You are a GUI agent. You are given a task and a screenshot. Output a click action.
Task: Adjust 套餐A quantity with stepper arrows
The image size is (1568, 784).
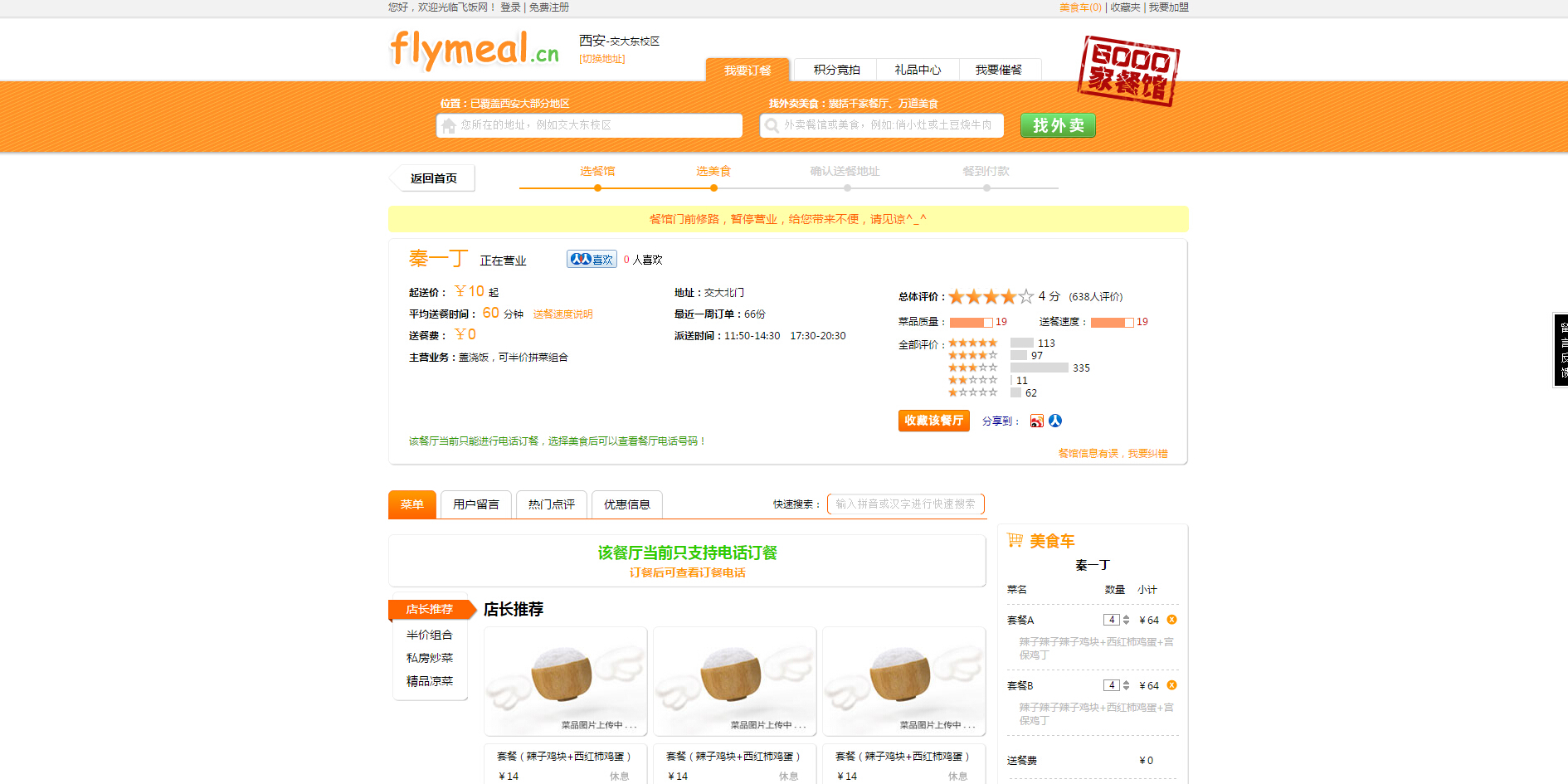[1126, 620]
